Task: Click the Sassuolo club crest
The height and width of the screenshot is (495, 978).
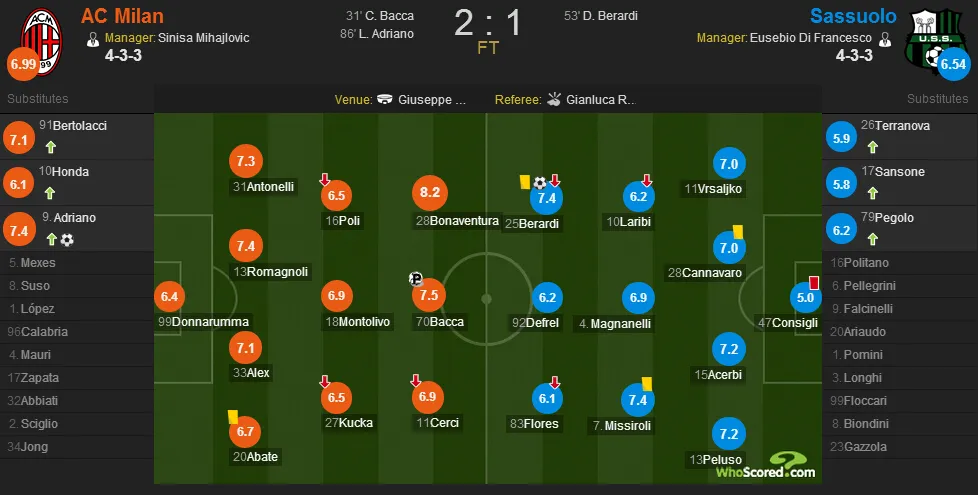Action: pos(935,40)
